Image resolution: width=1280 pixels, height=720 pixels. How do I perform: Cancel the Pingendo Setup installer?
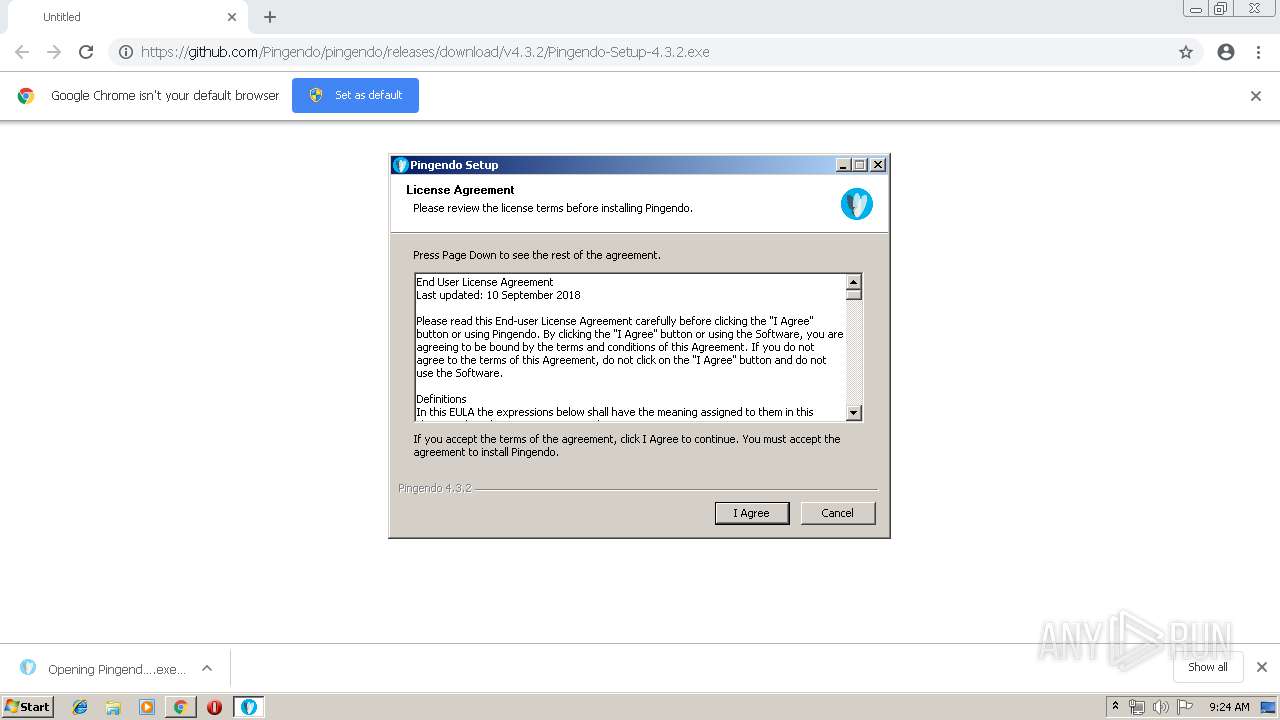click(x=837, y=513)
